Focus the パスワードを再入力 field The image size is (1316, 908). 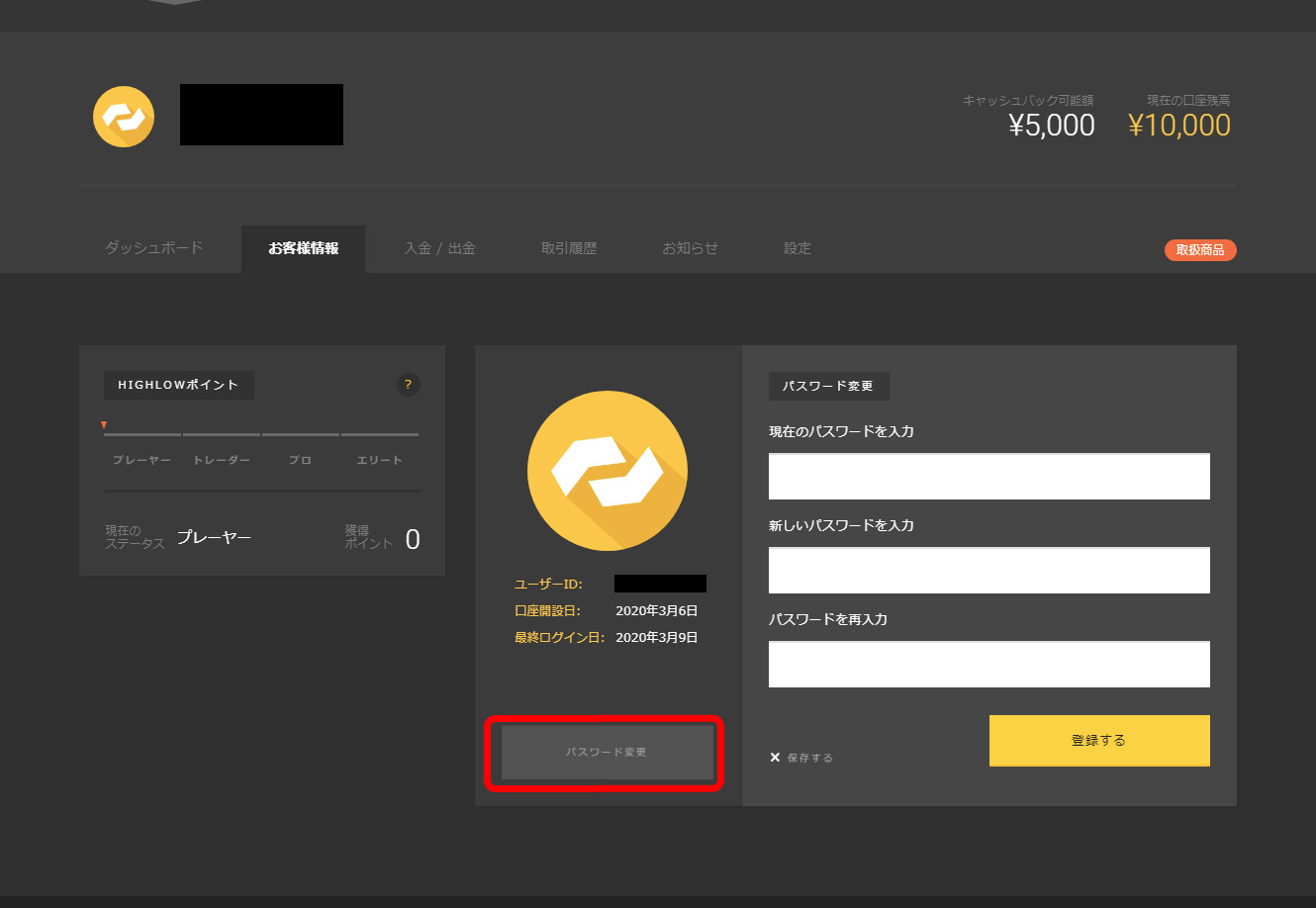989,665
